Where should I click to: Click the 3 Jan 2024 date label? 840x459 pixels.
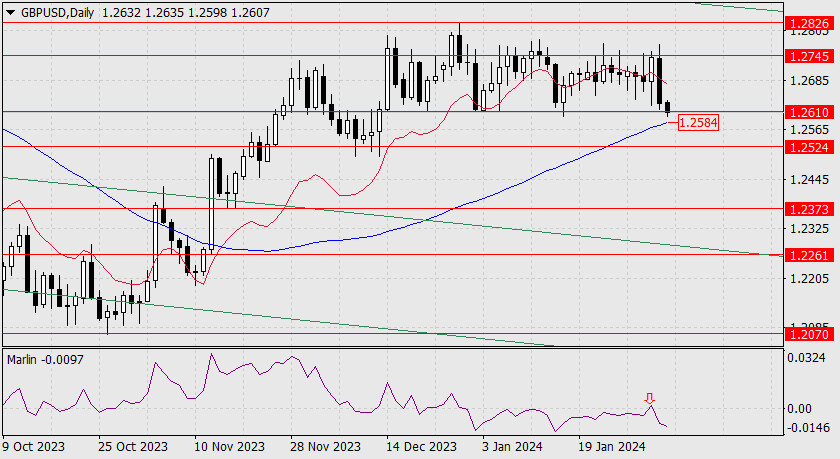513,446
